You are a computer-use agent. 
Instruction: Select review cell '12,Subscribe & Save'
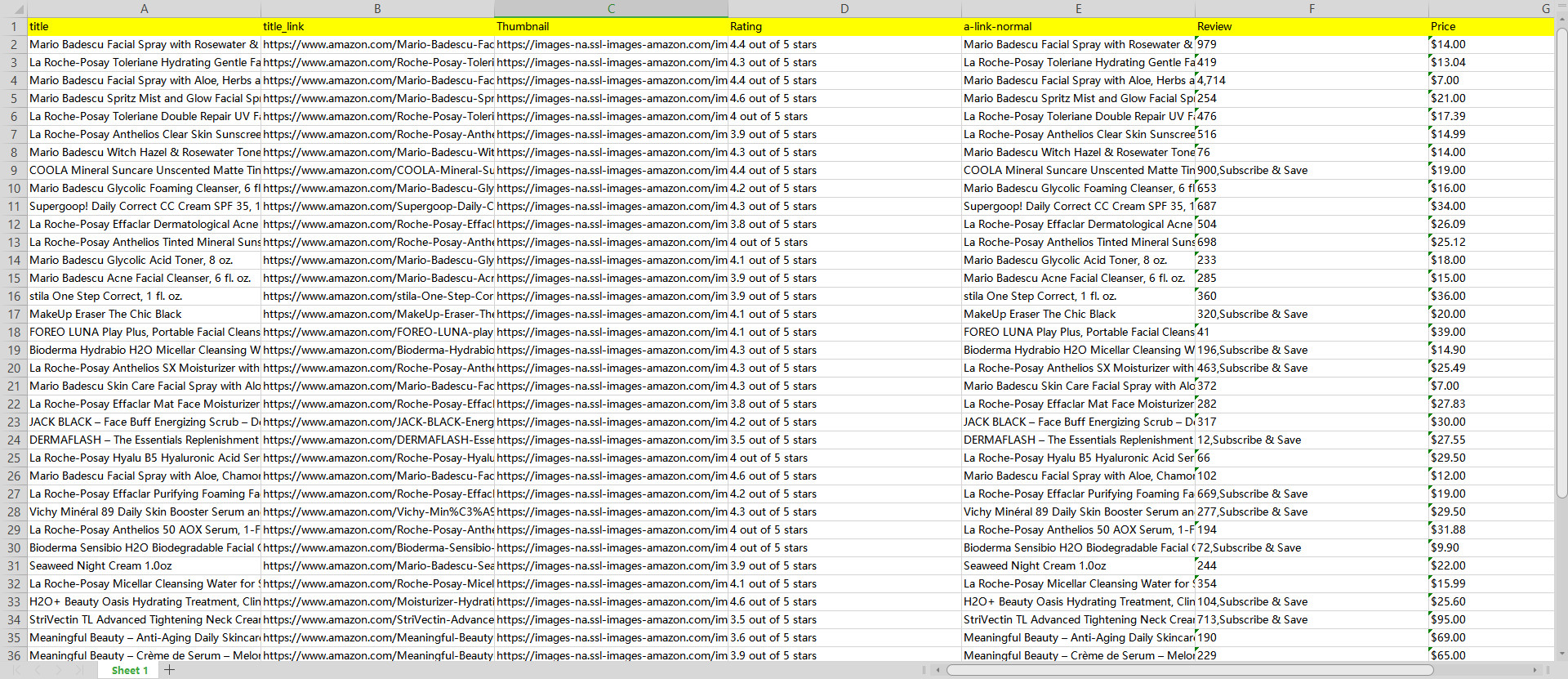[x=1312, y=440]
